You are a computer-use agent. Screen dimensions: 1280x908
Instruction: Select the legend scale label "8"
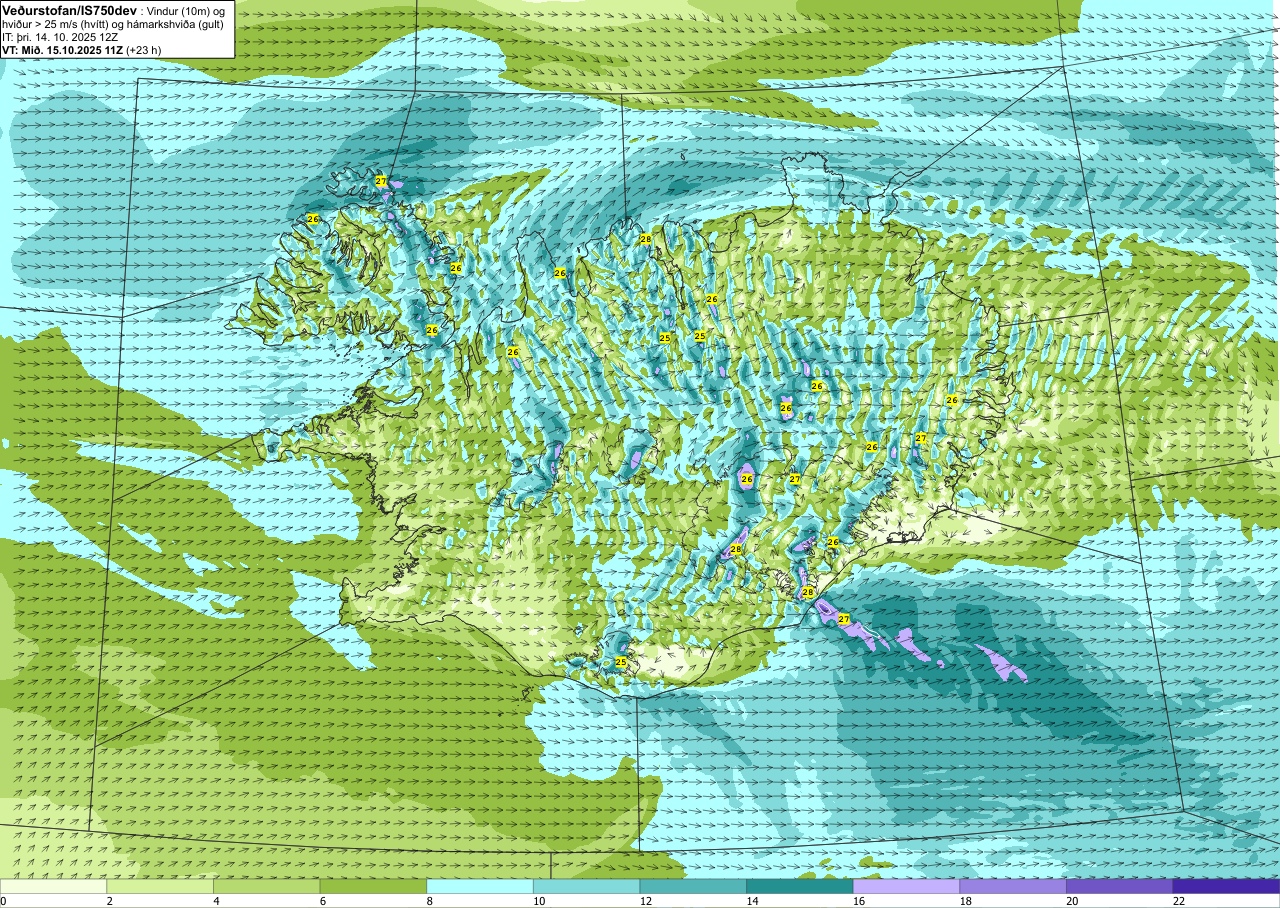pyautogui.click(x=428, y=901)
